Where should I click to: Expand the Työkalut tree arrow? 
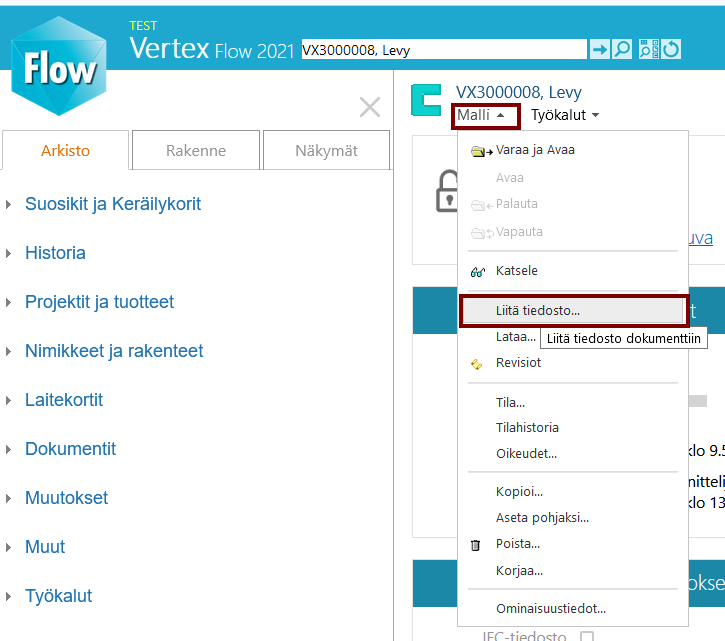tap(8, 597)
